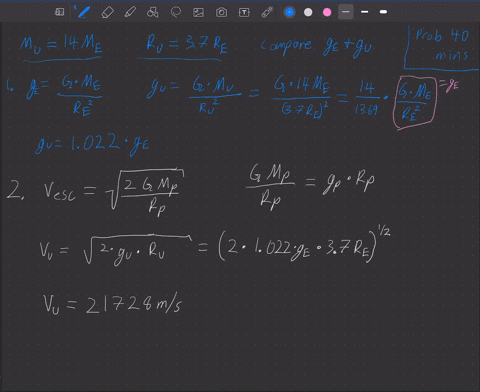Select the Laser pointer tool
This screenshot has width=480, height=392.
point(267,12)
